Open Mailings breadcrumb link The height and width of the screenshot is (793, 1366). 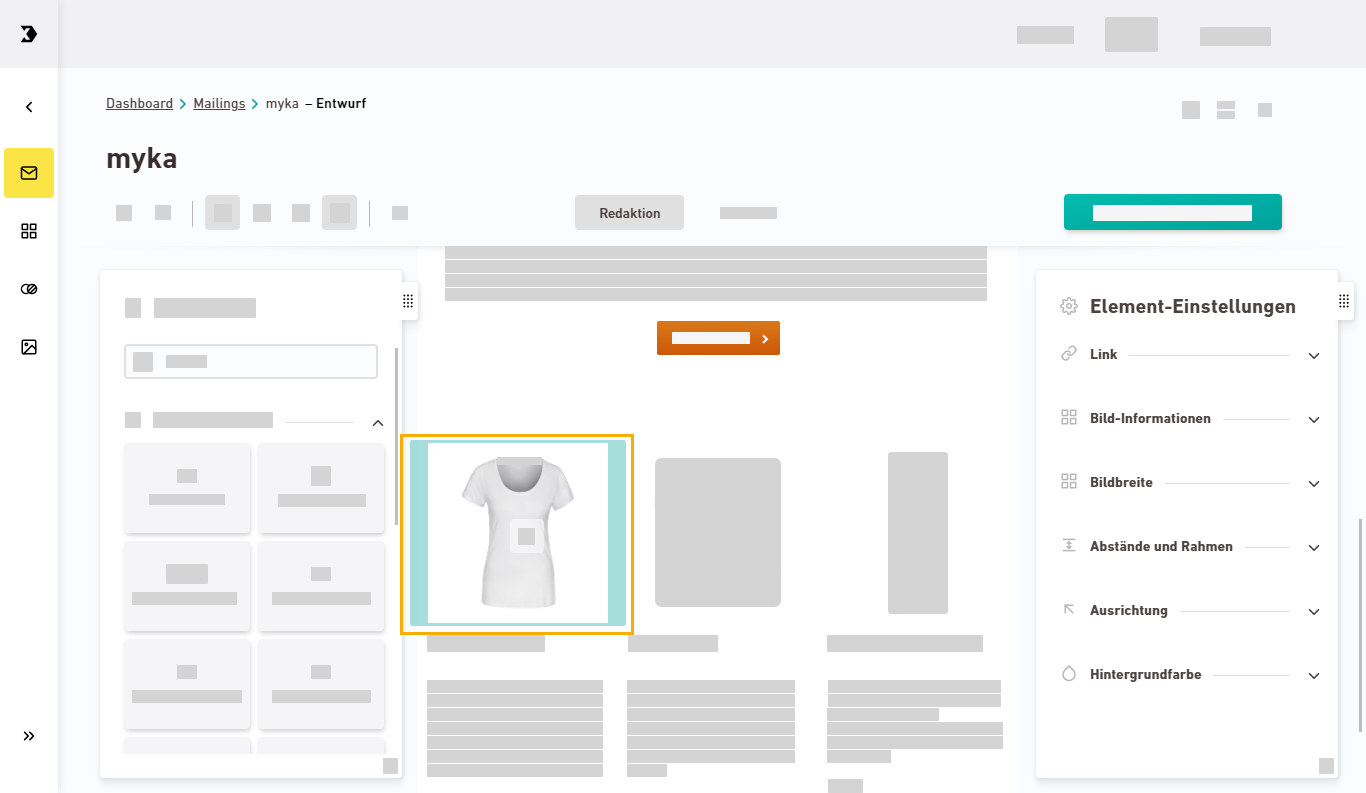coord(219,104)
